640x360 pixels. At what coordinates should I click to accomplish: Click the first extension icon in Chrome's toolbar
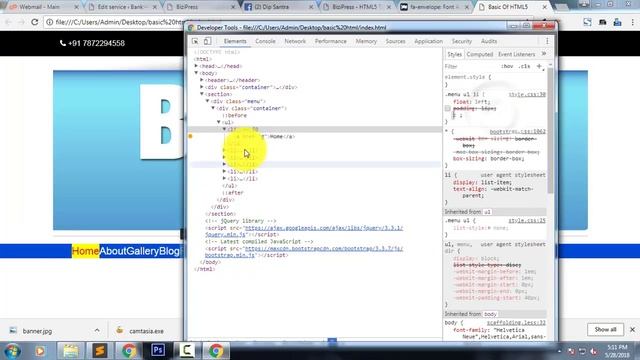(x=587, y=22)
